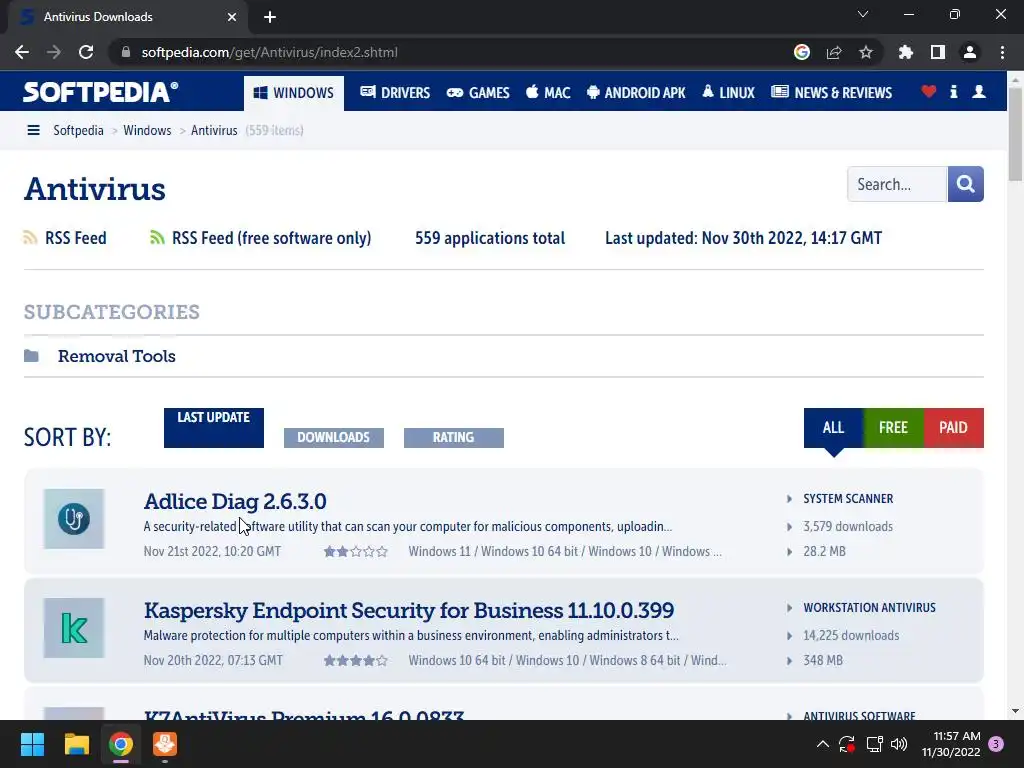Reload the Softpedia page

(86, 52)
